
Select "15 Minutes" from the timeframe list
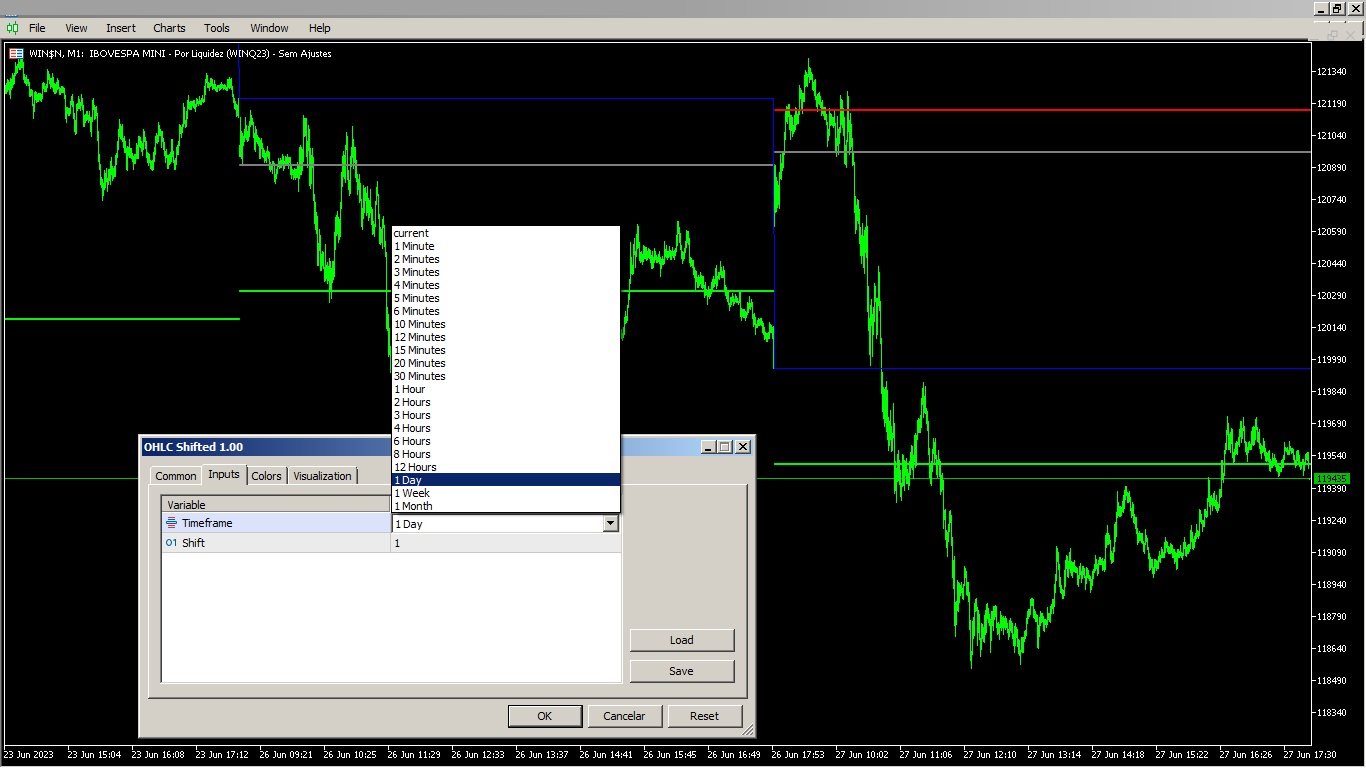pos(418,350)
